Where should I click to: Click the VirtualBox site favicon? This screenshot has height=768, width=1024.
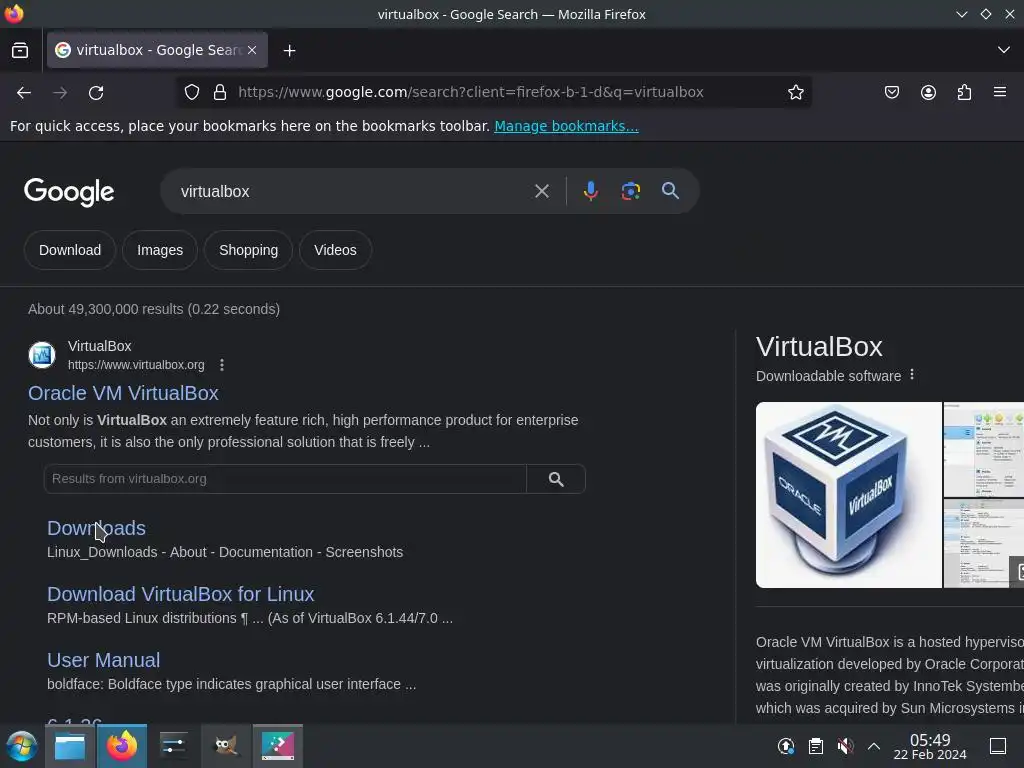click(x=42, y=355)
